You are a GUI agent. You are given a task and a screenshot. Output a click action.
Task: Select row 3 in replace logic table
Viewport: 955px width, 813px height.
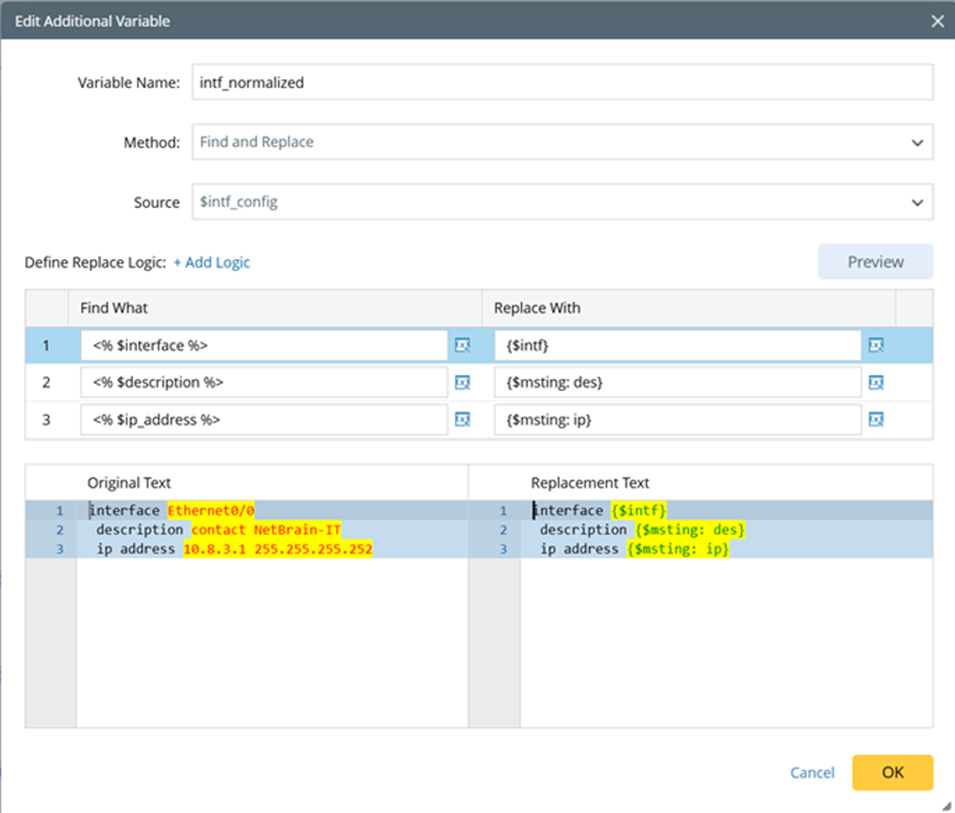point(46,420)
